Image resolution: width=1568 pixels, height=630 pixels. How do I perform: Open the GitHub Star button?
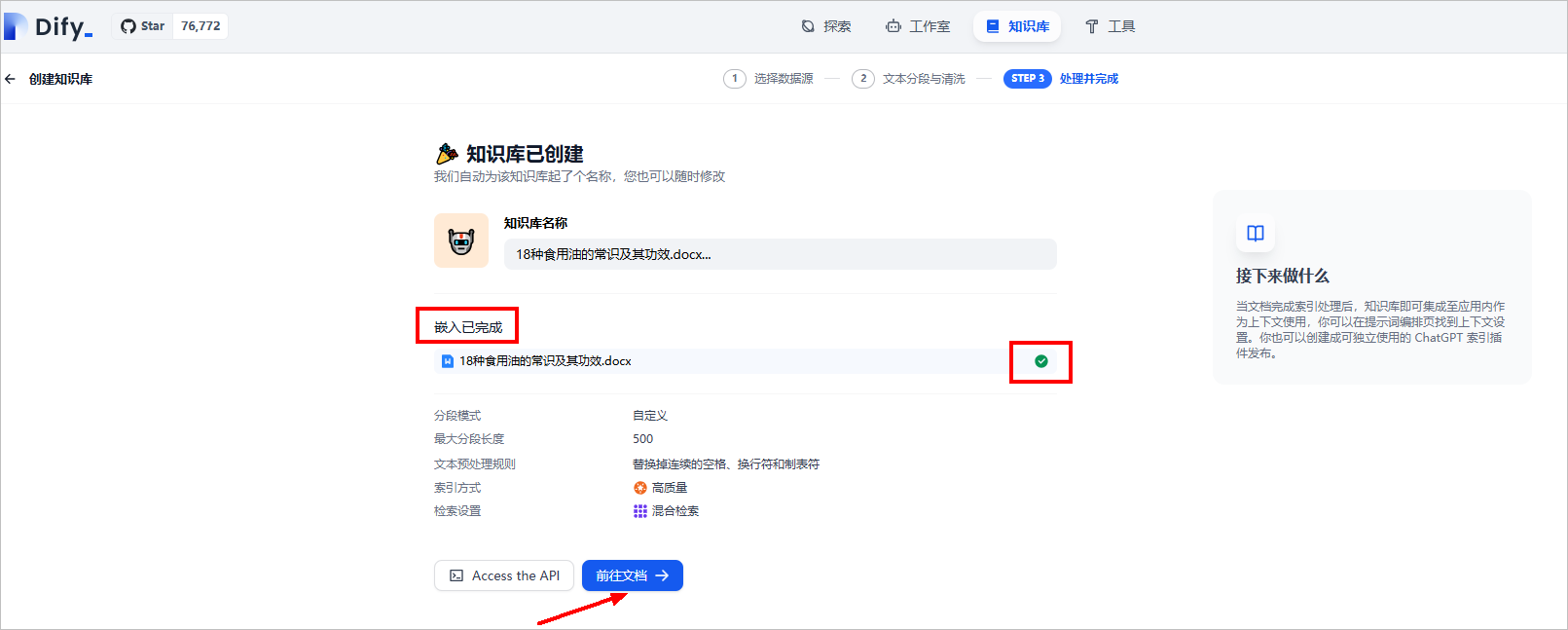pos(143,26)
